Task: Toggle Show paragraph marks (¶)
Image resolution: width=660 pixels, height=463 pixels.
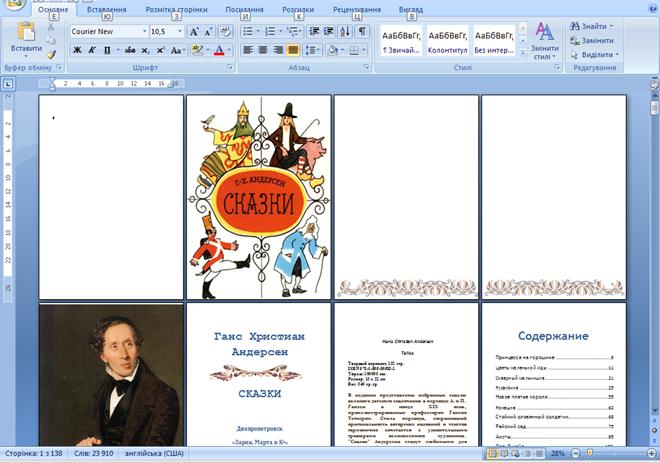Action: click(x=362, y=32)
